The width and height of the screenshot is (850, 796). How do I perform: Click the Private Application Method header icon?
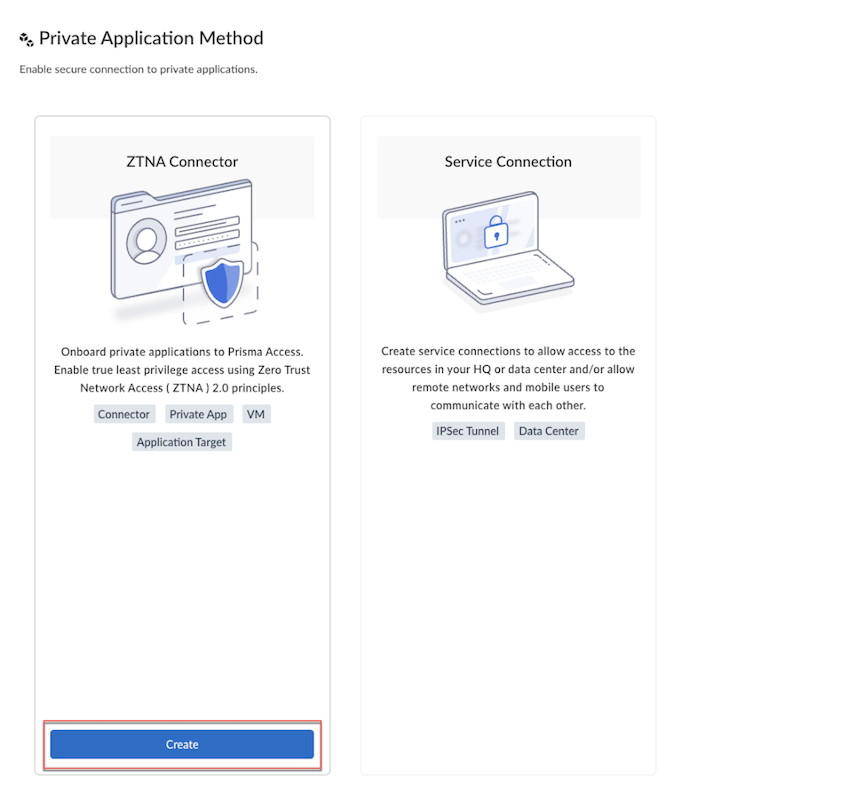coord(26,39)
